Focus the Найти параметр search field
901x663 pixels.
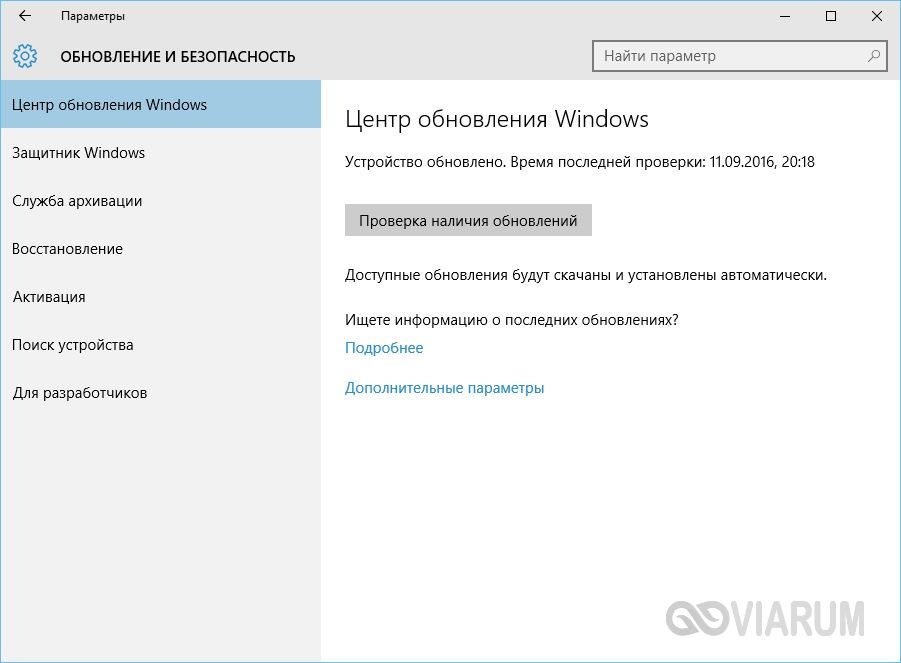tap(740, 56)
